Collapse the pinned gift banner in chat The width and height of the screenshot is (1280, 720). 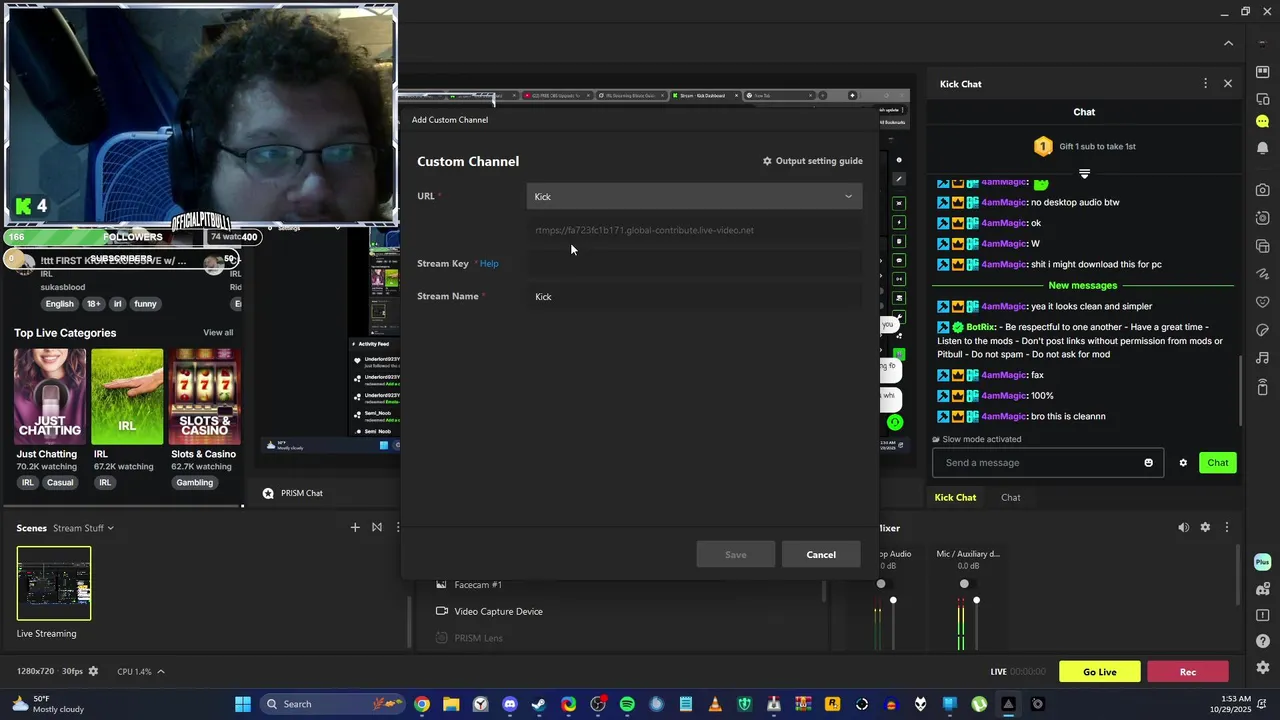coord(1084,174)
